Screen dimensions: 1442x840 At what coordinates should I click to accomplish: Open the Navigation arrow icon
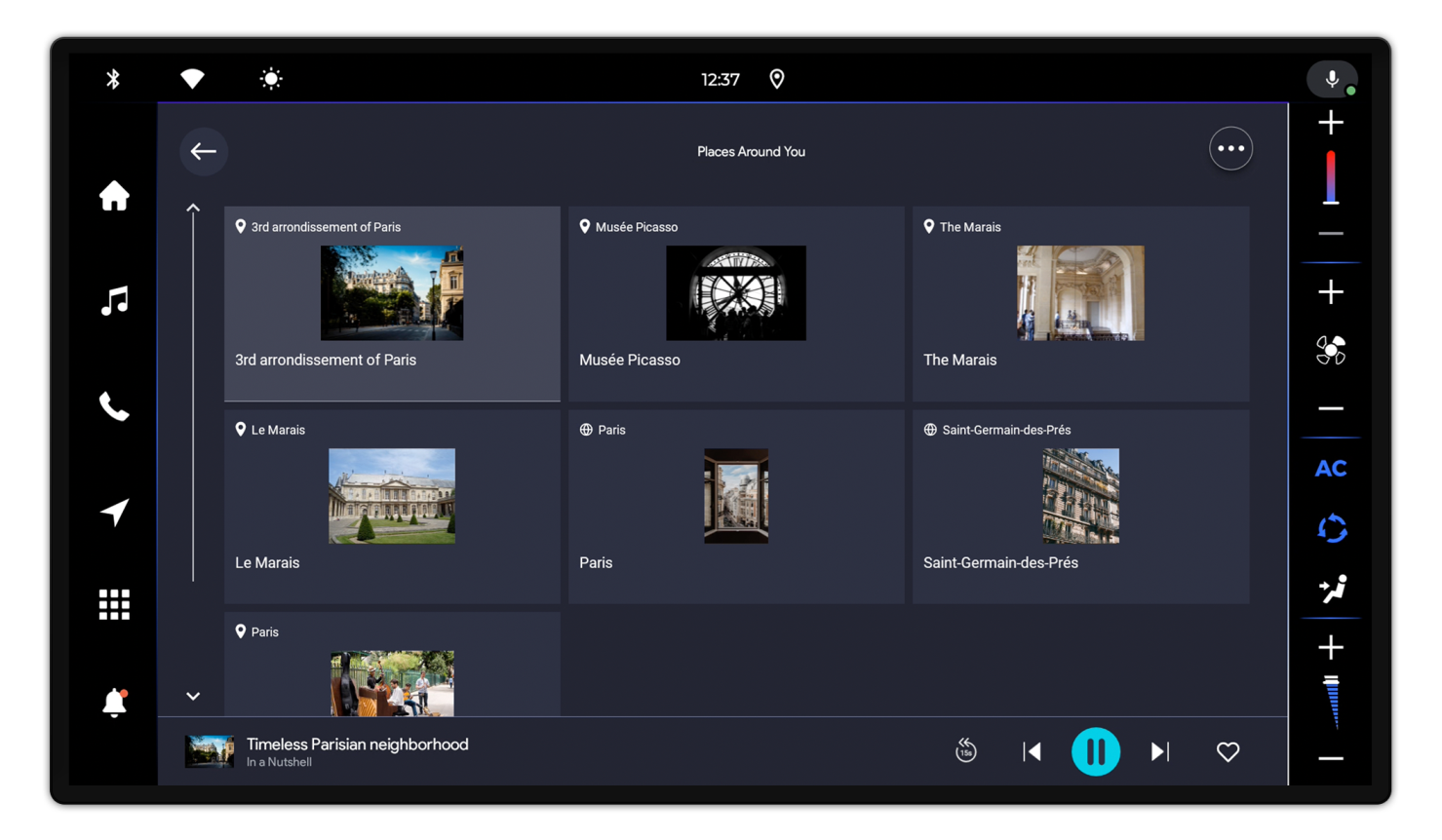pyautogui.click(x=114, y=512)
